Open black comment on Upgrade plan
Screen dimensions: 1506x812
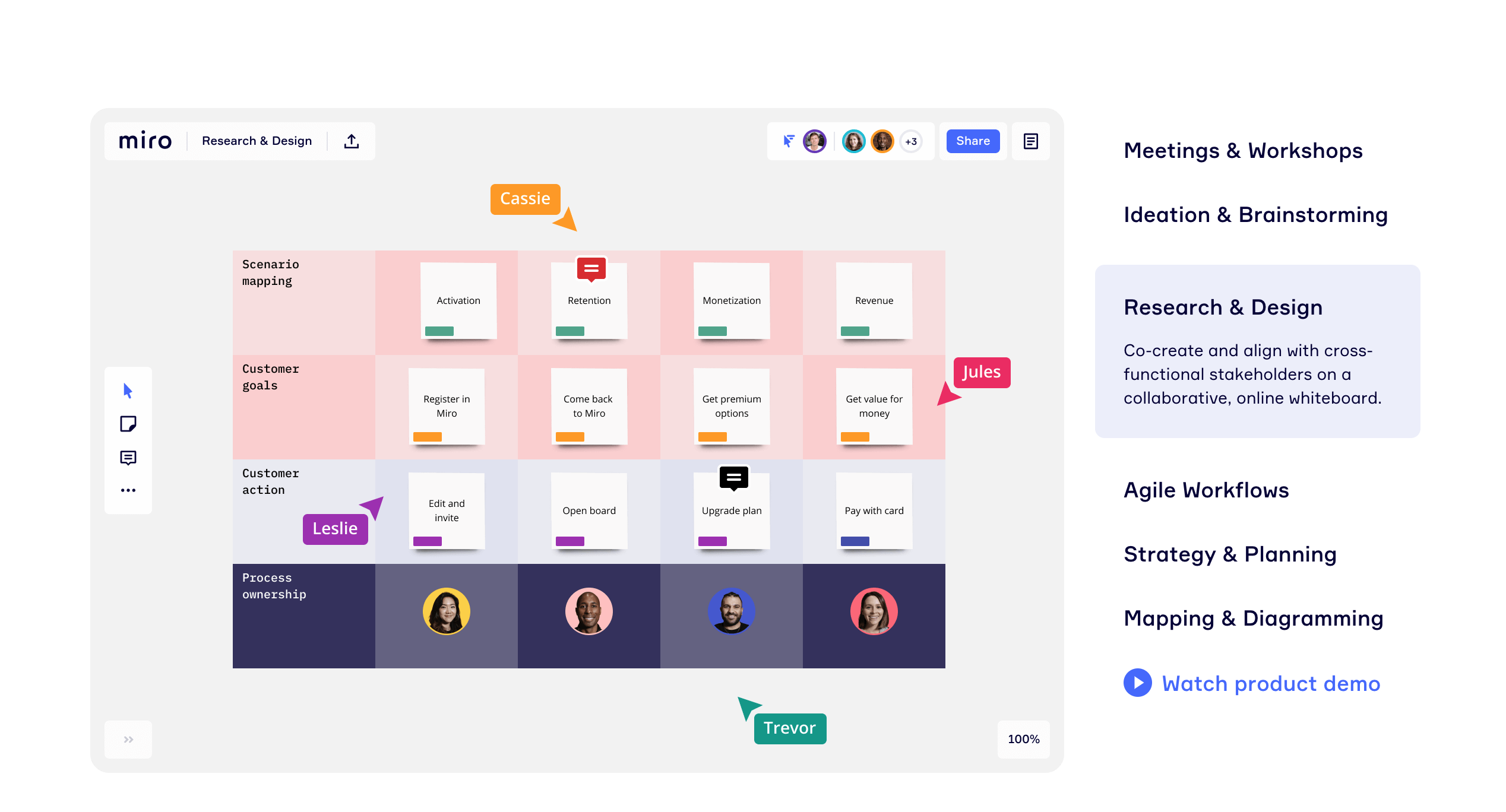pyautogui.click(x=733, y=477)
